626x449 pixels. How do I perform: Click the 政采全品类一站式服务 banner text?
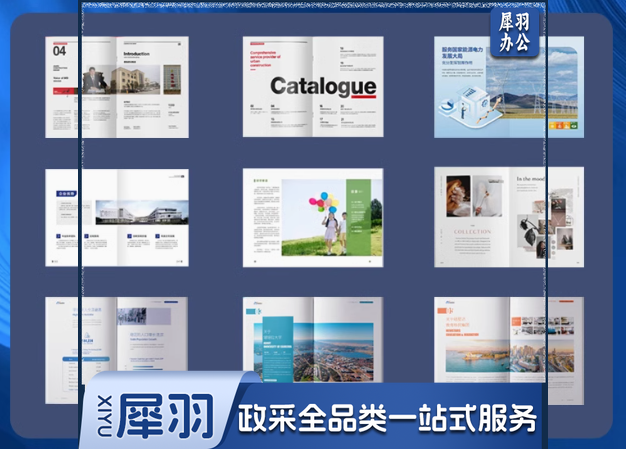tap(387, 417)
